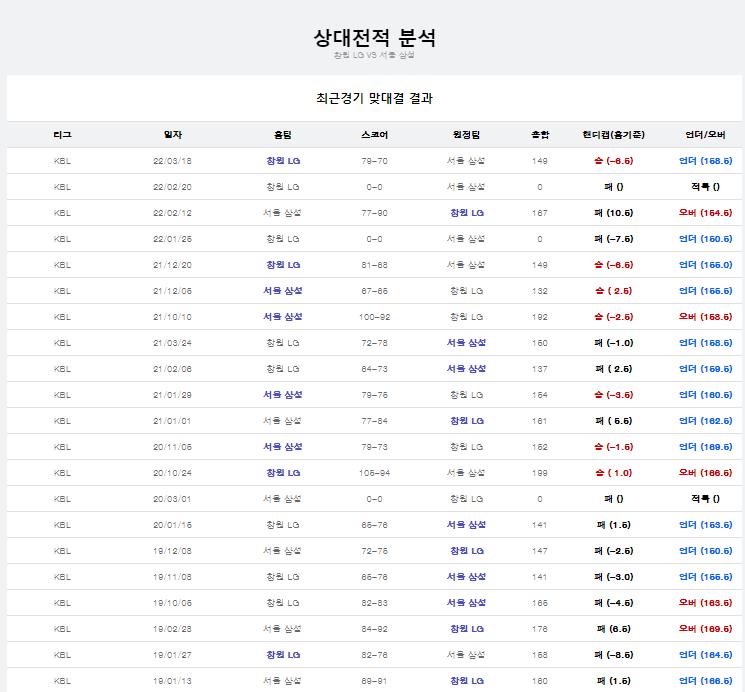This screenshot has width=745, height=692.
Task: Click the blue 언더 cell in 19/01/27 row
Action: (705, 655)
